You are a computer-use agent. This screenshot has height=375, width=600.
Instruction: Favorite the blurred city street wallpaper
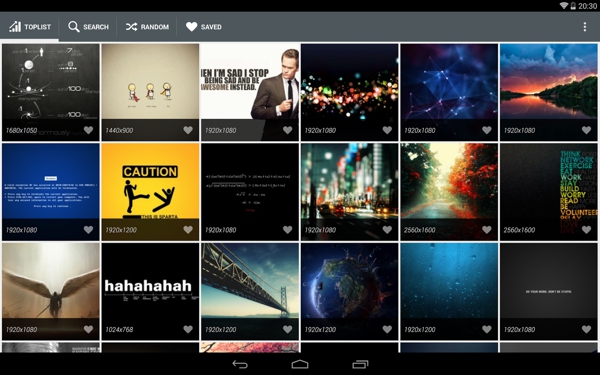(387, 230)
